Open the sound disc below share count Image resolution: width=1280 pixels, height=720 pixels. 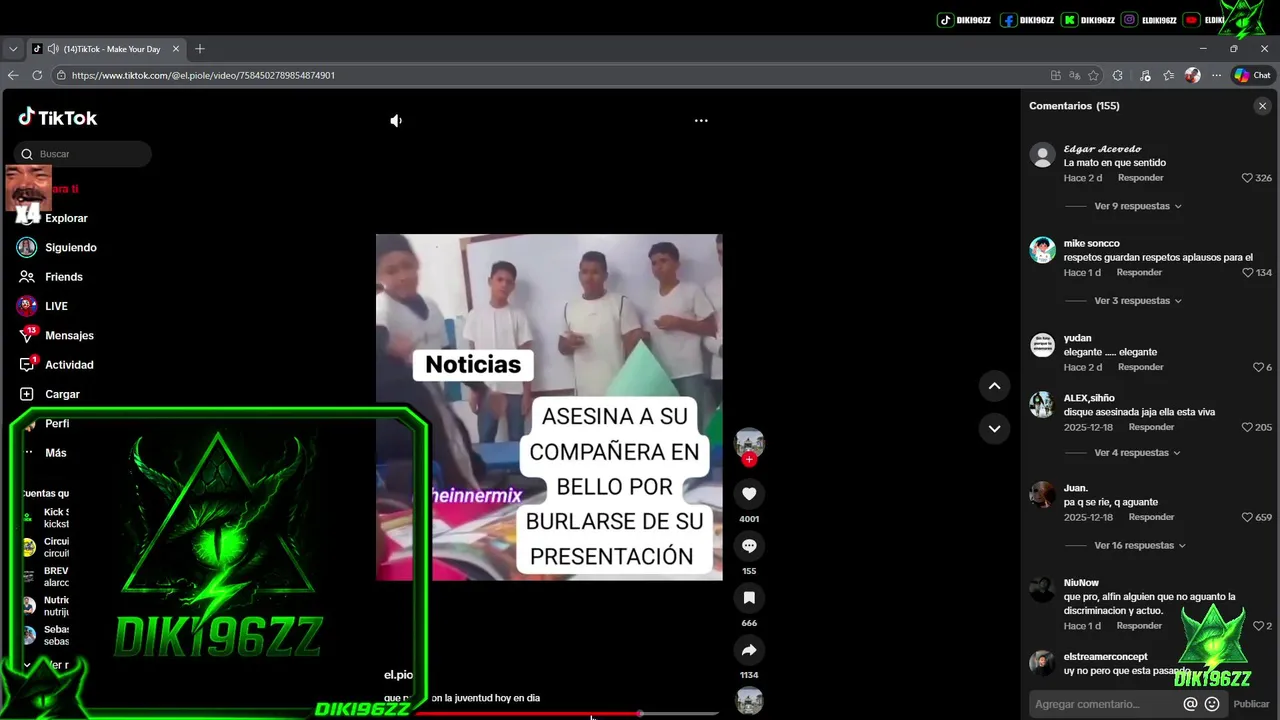tap(749, 701)
